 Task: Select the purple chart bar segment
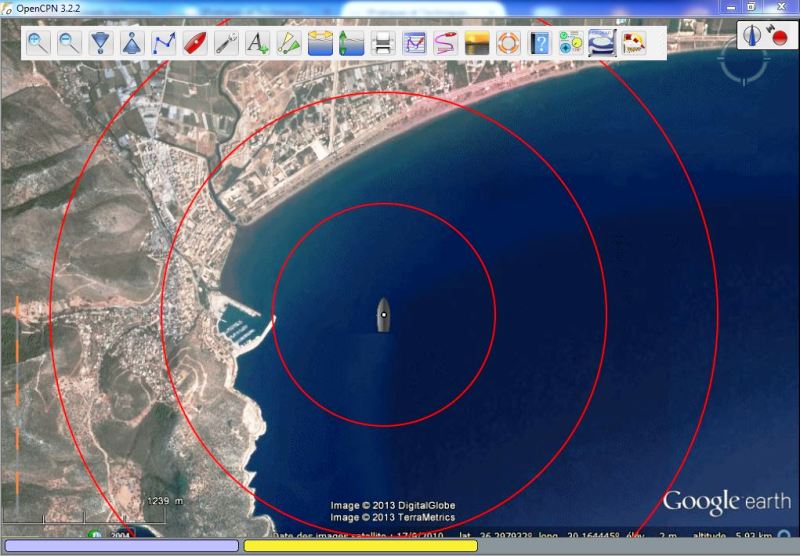(121, 546)
